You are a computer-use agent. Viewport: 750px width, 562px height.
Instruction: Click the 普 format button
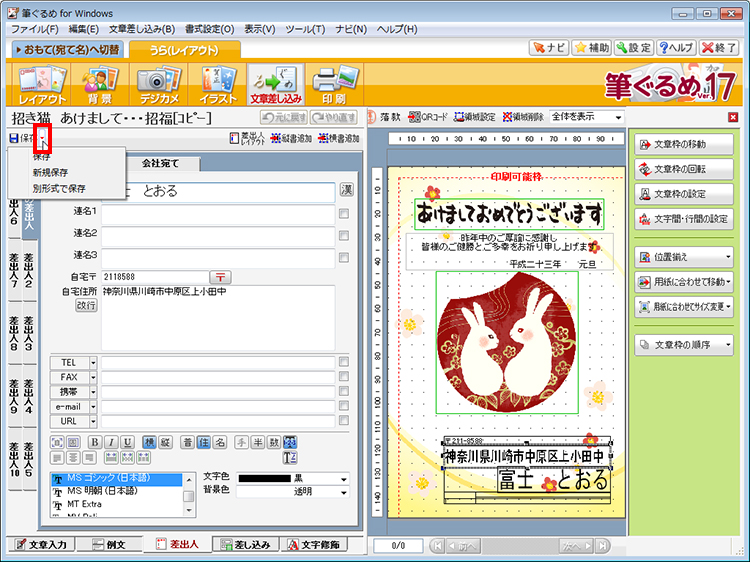[x=188, y=442]
